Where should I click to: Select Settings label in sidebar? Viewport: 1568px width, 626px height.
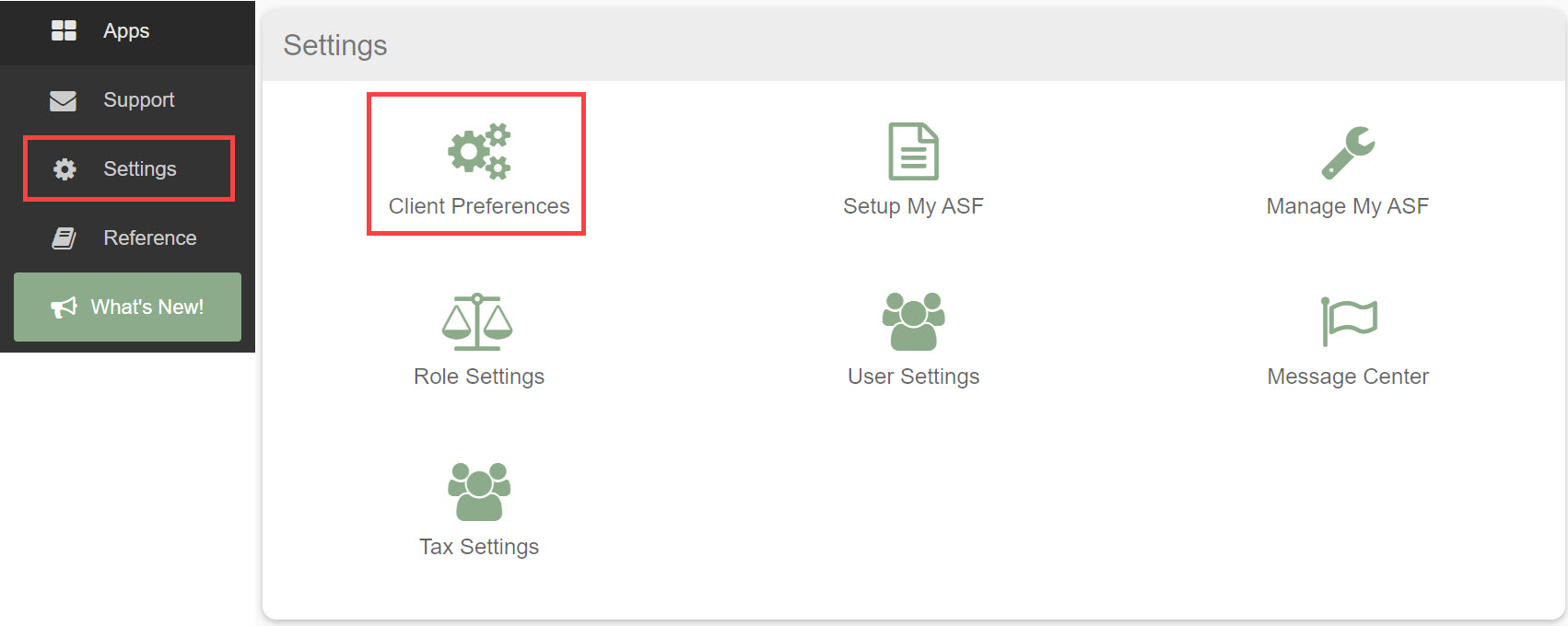[x=140, y=169]
